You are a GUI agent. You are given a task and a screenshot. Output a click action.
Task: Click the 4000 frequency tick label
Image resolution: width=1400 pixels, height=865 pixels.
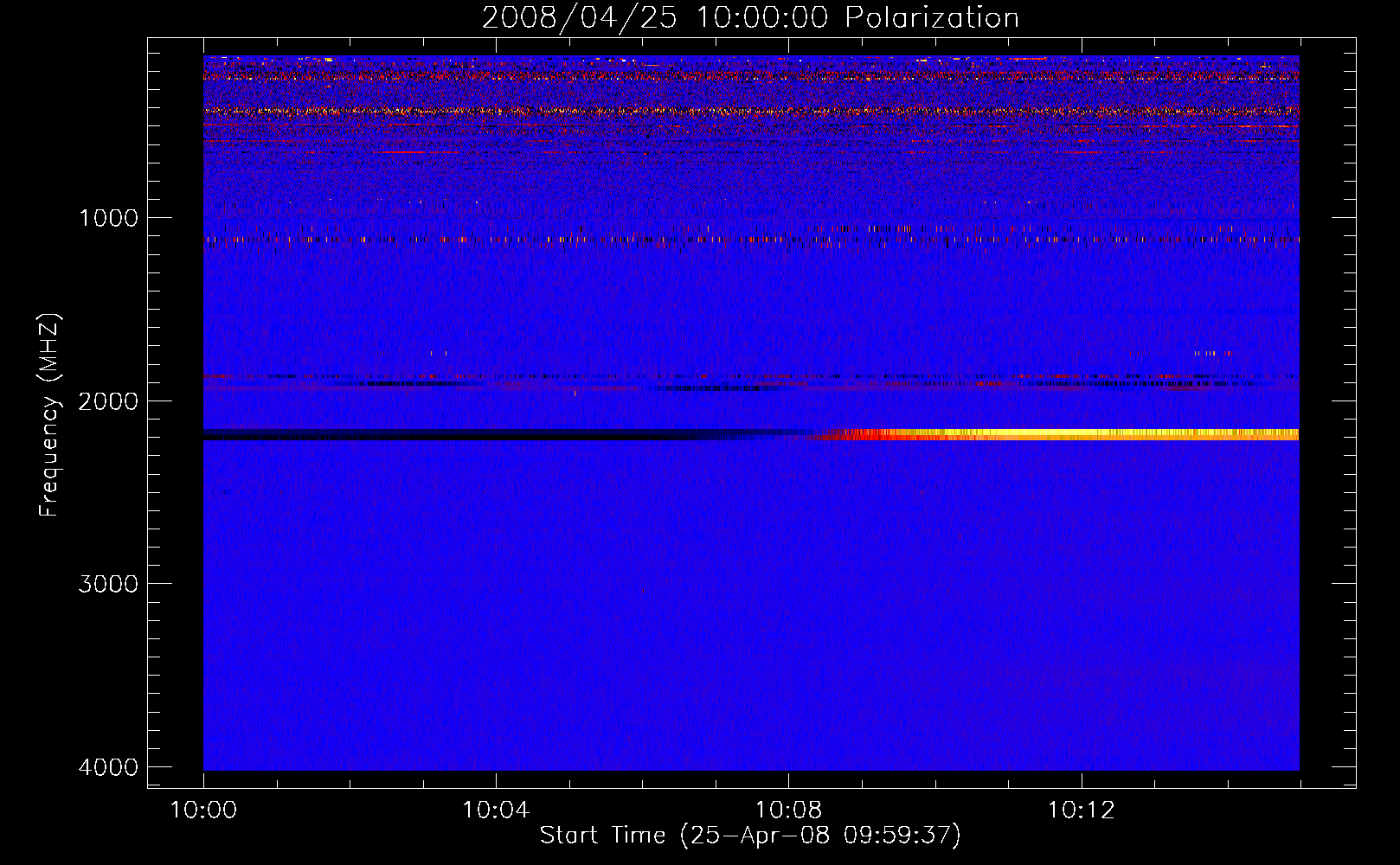(108, 767)
